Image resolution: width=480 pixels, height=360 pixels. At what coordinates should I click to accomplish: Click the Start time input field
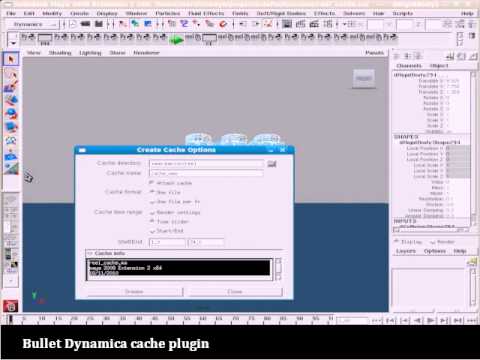click(167, 242)
